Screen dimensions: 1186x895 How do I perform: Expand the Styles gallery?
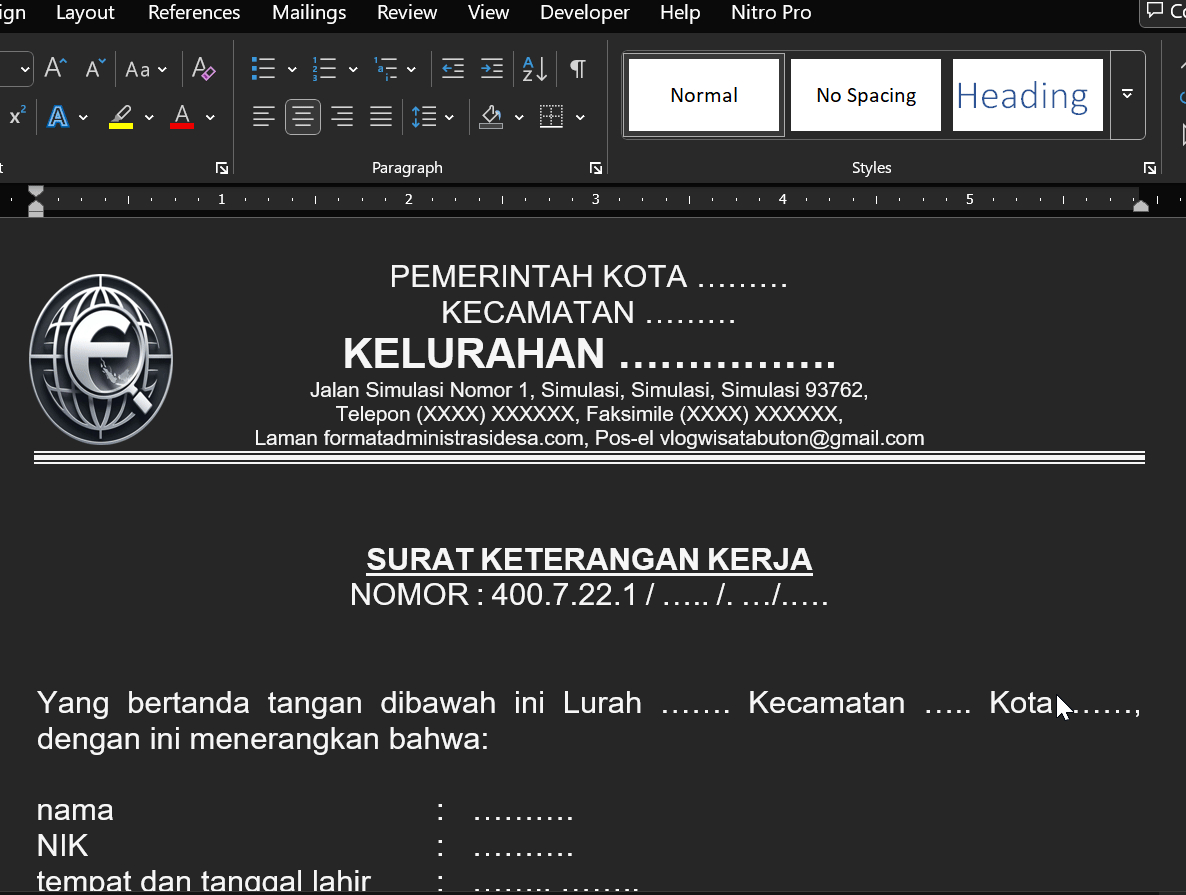[1127, 95]
